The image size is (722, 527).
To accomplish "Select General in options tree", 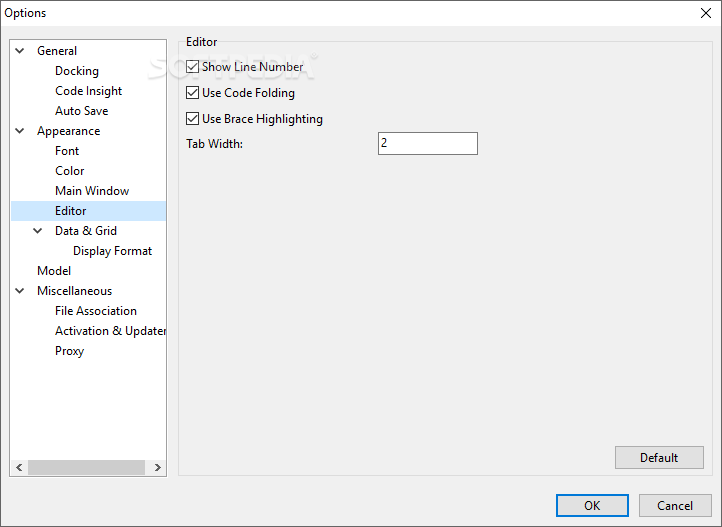I will pos(57,51).
